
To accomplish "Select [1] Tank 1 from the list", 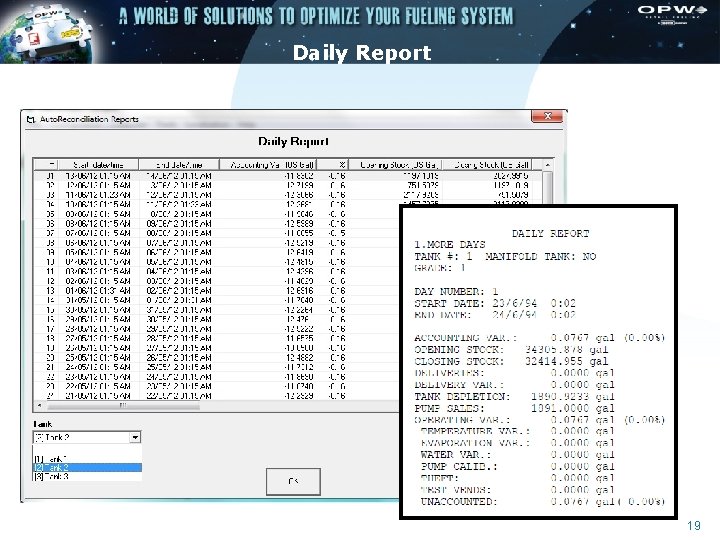I will tap(87, 458).
